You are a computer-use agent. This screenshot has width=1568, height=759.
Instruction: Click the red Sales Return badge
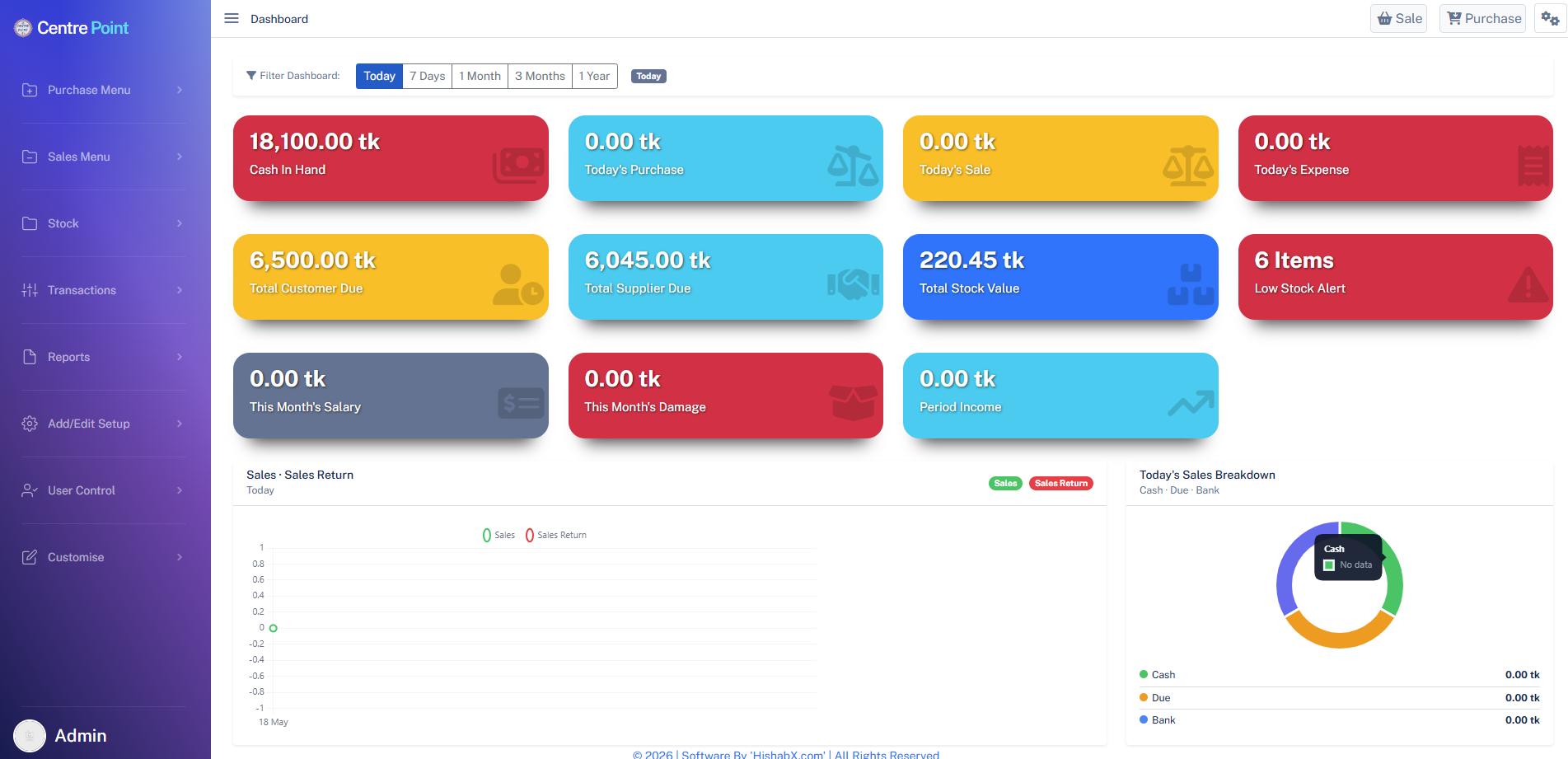1061,483
